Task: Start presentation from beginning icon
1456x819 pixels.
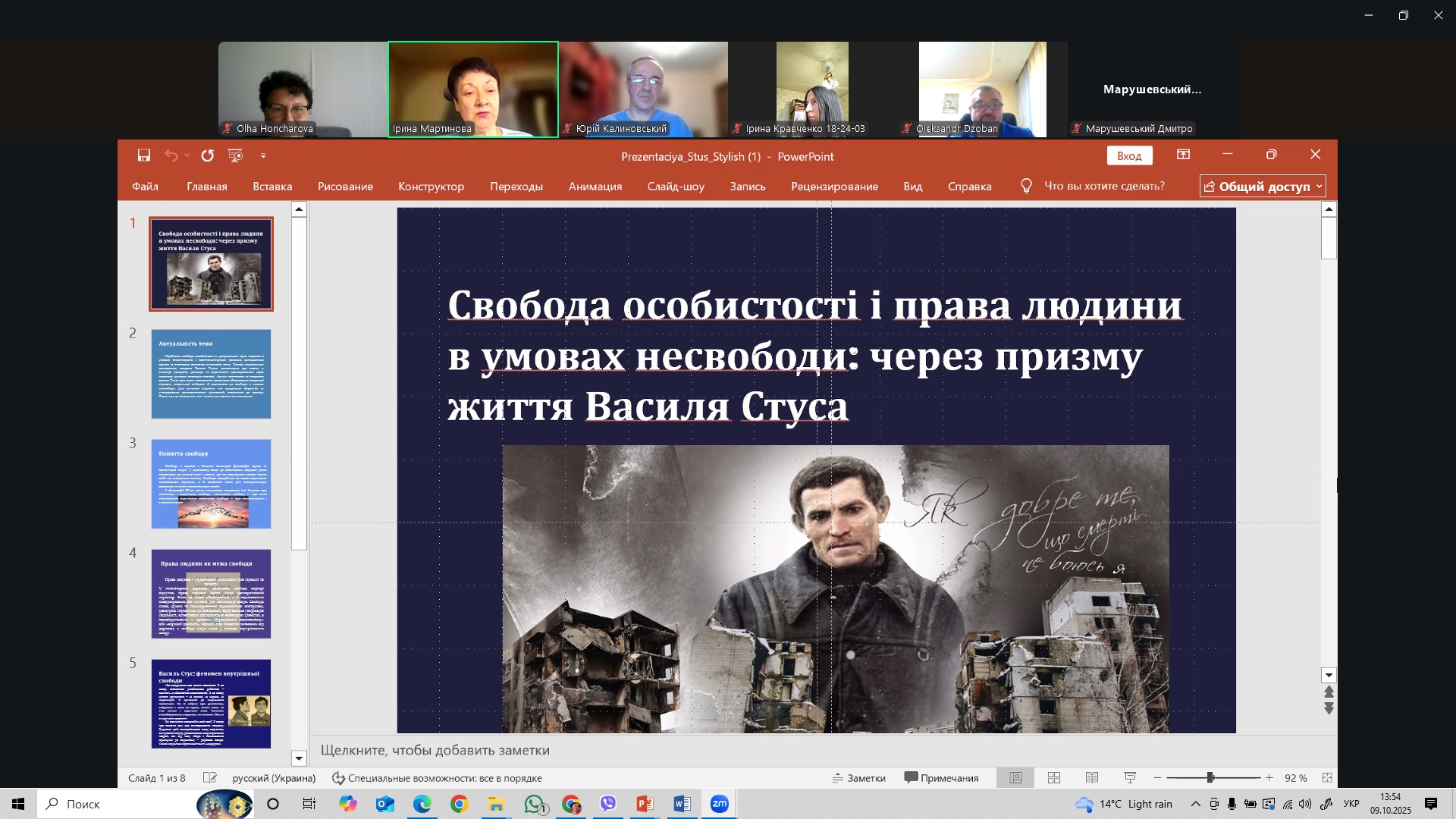Action: [236, 155]
